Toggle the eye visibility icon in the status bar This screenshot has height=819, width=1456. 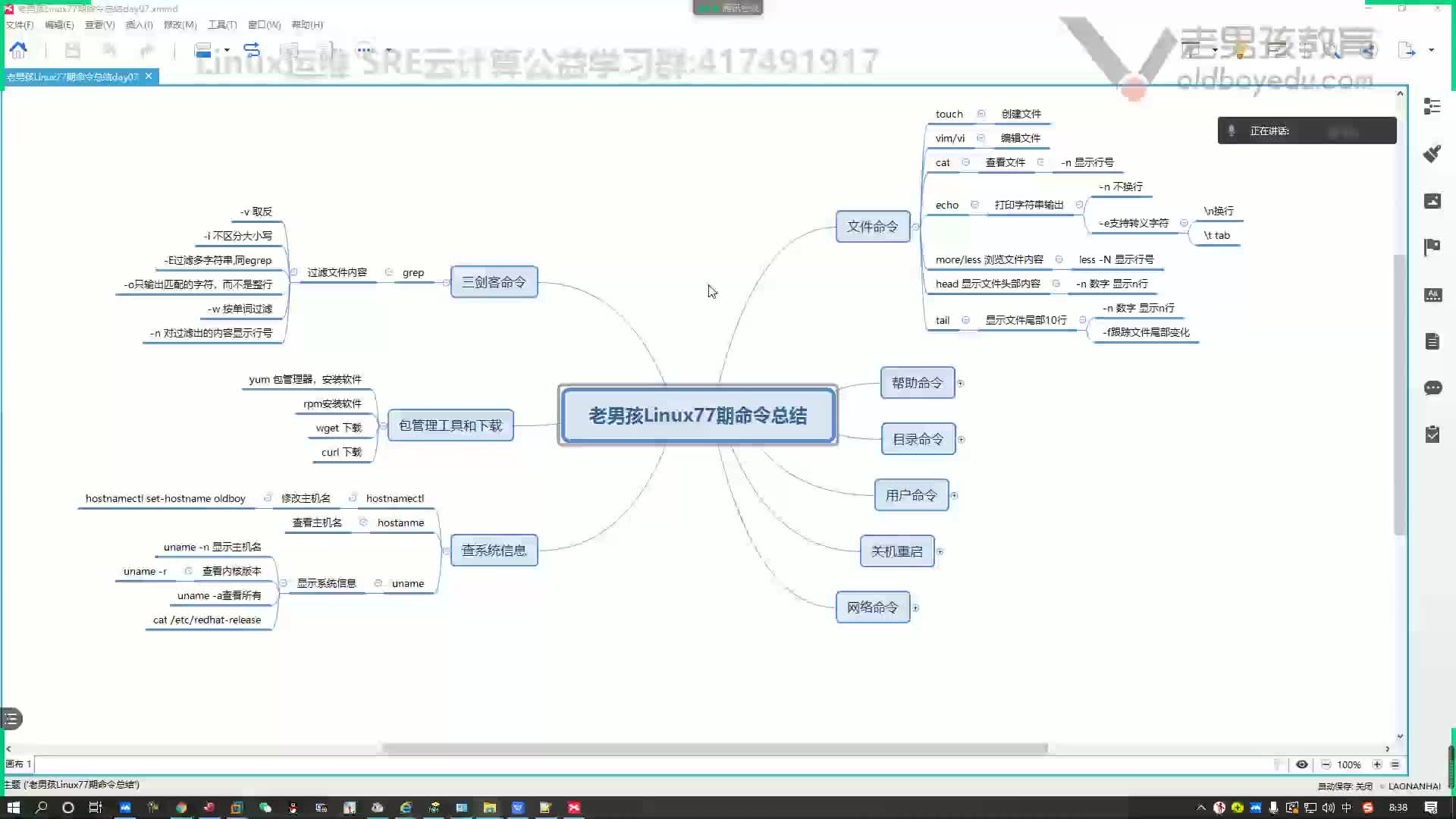tap(1301, 764)
